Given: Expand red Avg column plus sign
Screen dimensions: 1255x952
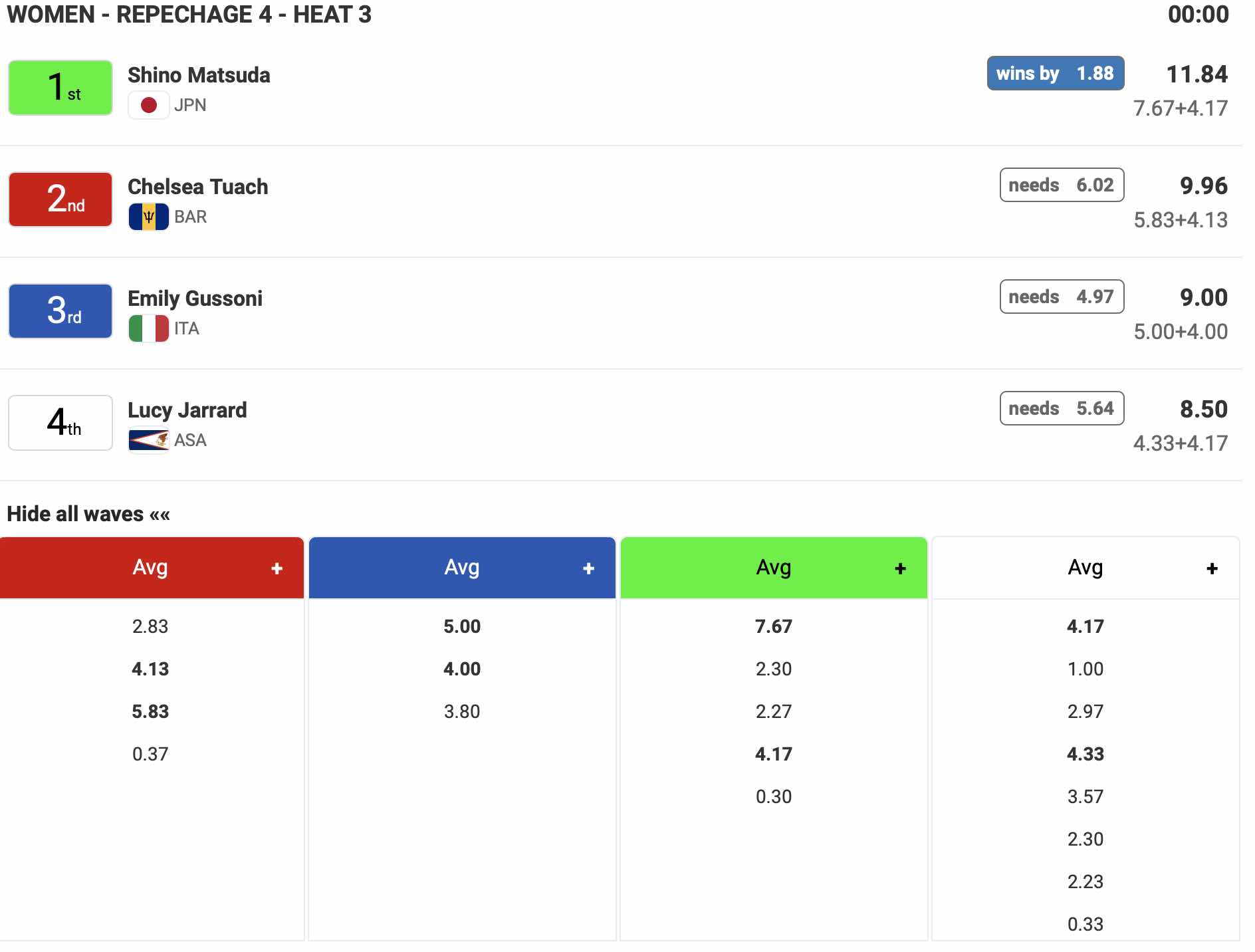Looking at the screenshot, I should pyautogui.click(x=277, y=568).
